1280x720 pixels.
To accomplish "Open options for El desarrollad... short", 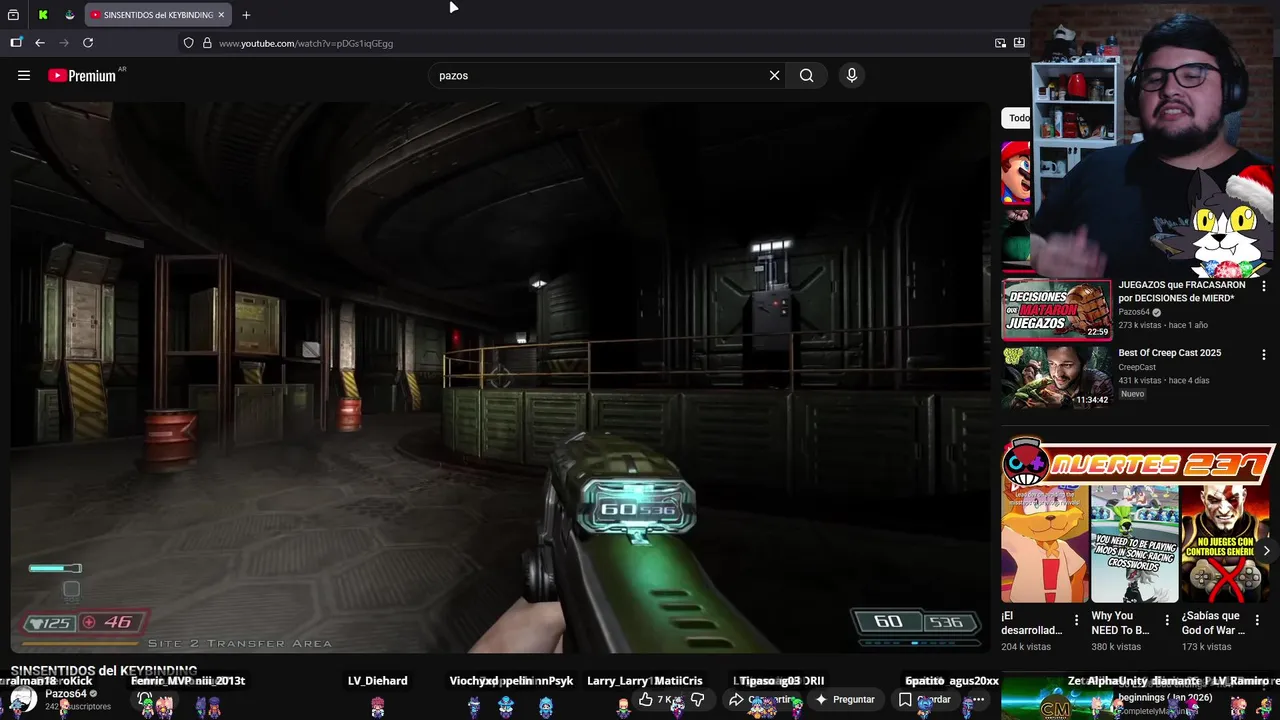I will point(1076,620).
